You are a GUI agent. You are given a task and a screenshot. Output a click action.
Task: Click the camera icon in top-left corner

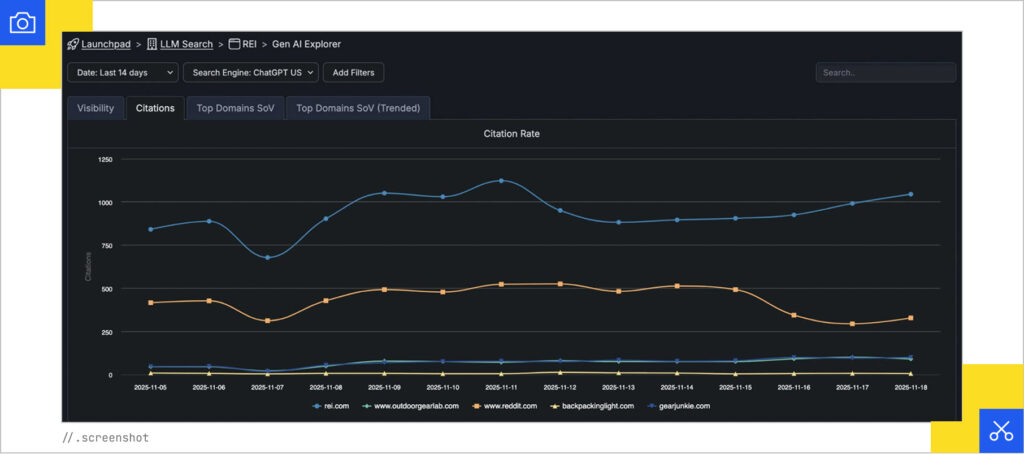pos(22,22)
